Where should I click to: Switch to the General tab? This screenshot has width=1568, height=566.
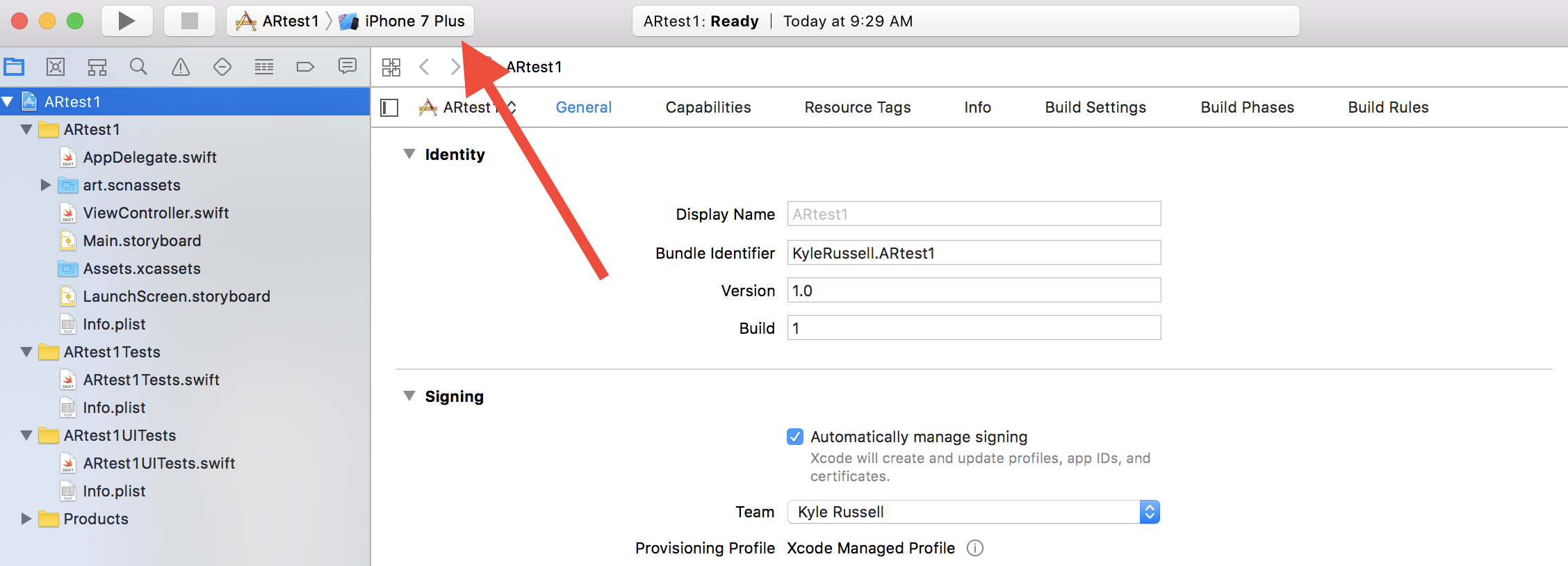[584, 107]
